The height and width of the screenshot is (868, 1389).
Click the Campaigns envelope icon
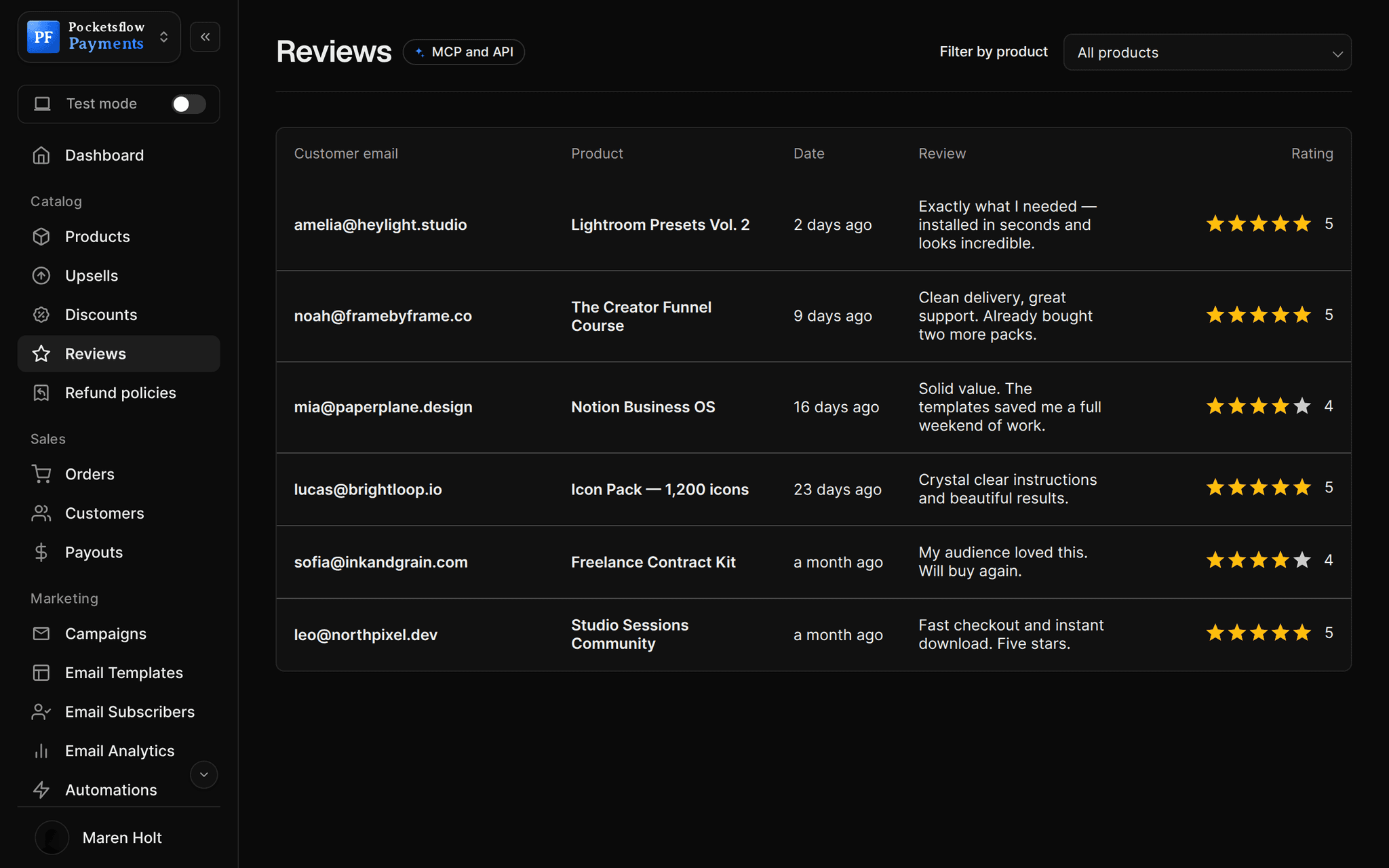coord(41,633)
